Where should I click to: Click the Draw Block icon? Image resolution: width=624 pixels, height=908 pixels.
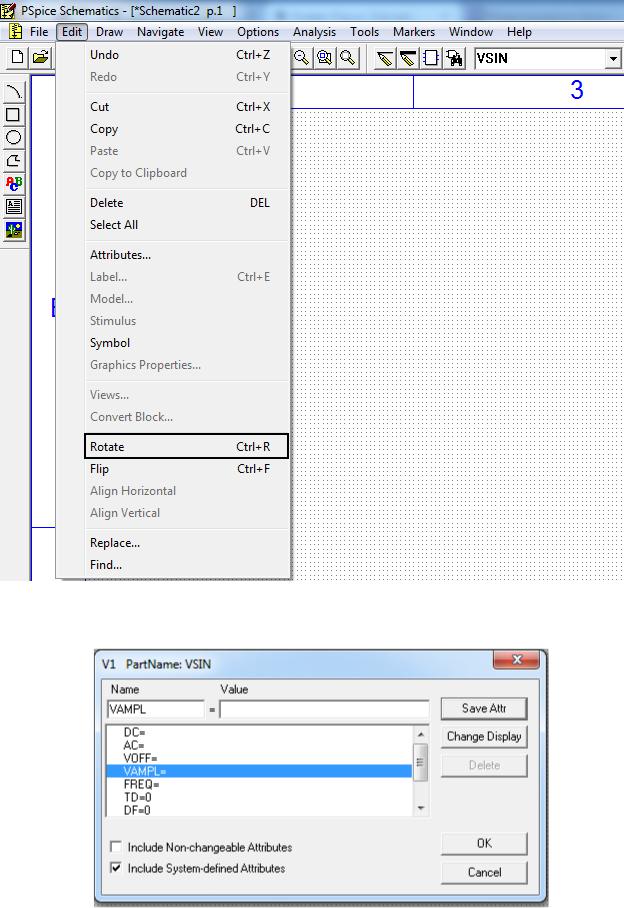[431, 58]
